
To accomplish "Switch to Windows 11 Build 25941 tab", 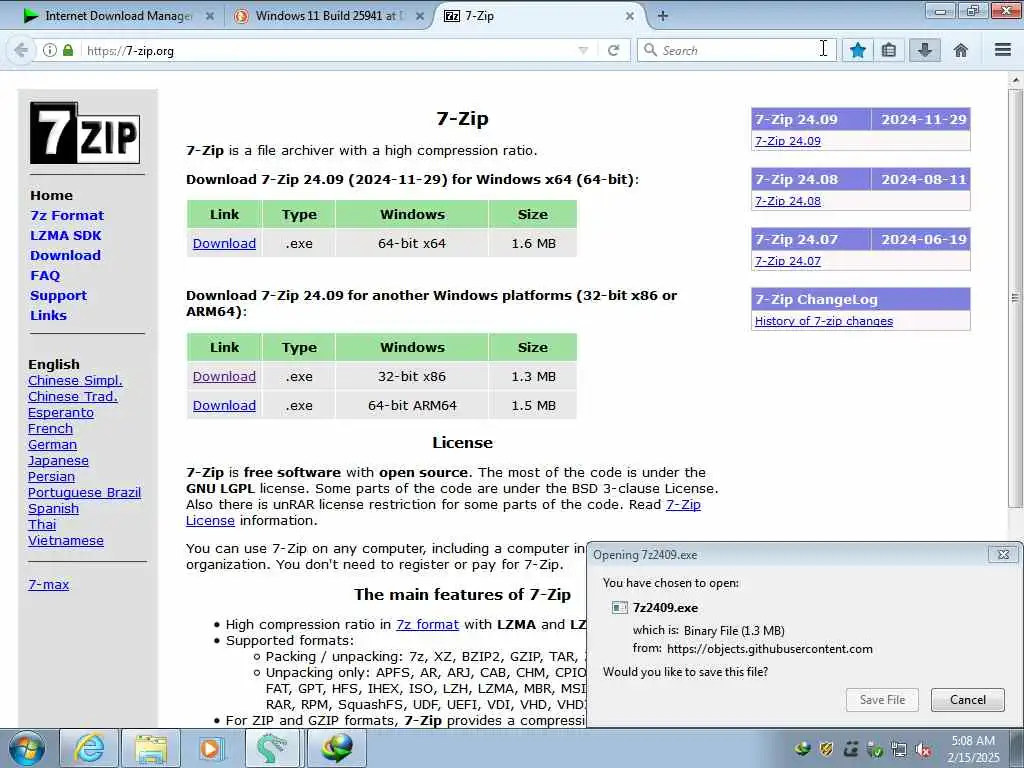I will pos(330,16).
